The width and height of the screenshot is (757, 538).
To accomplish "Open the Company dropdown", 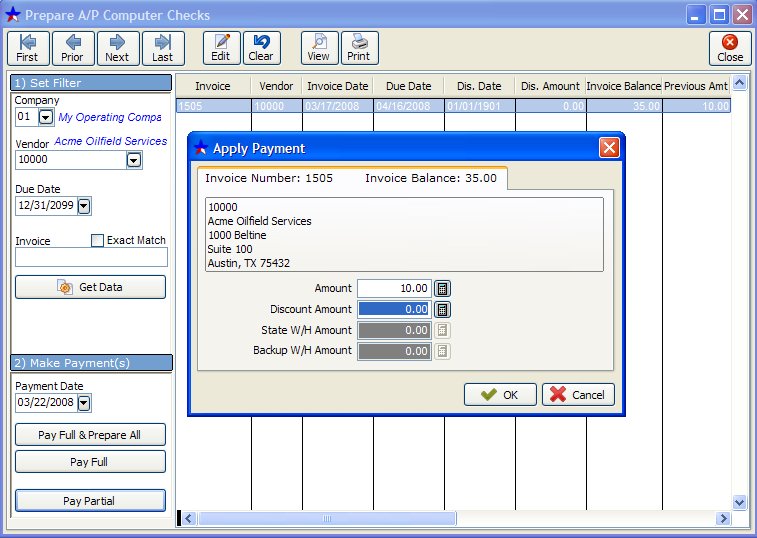I will [x=46, y=117].
